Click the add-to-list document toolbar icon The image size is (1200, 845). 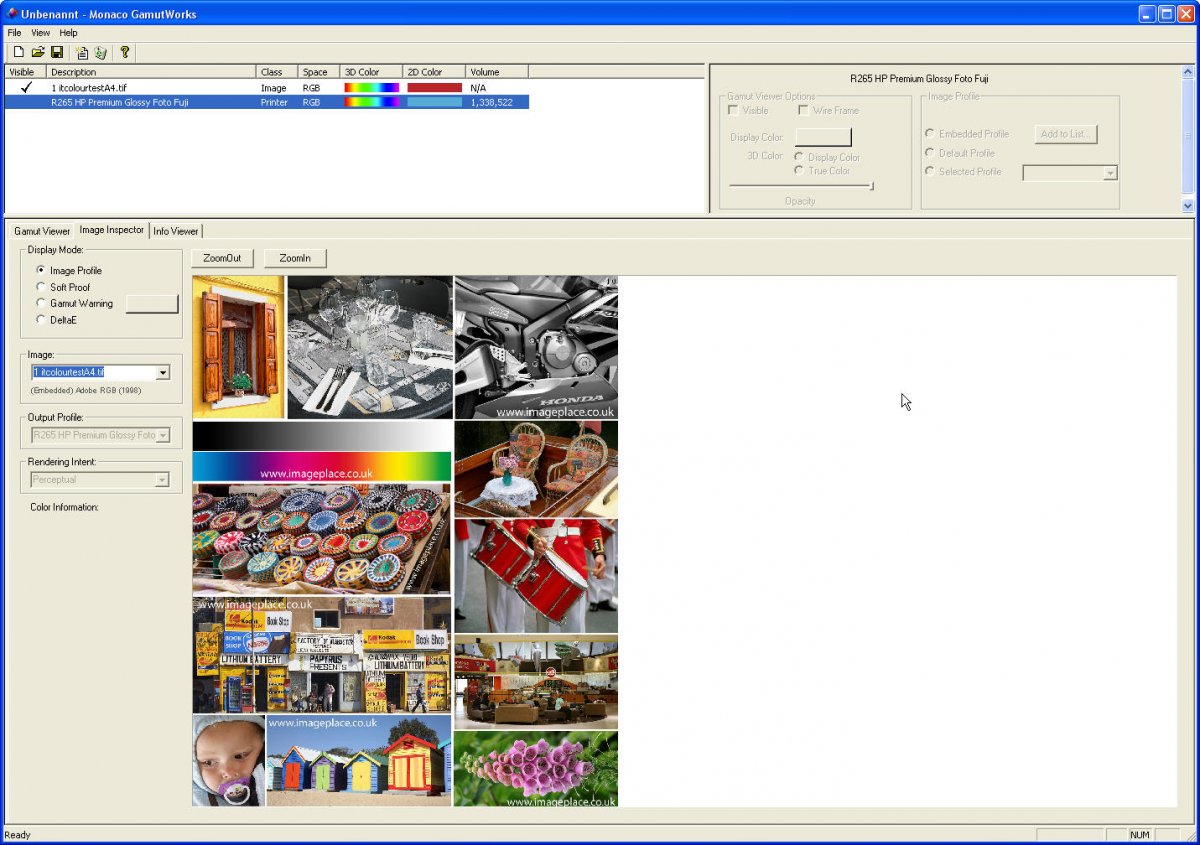click(82, 52)
